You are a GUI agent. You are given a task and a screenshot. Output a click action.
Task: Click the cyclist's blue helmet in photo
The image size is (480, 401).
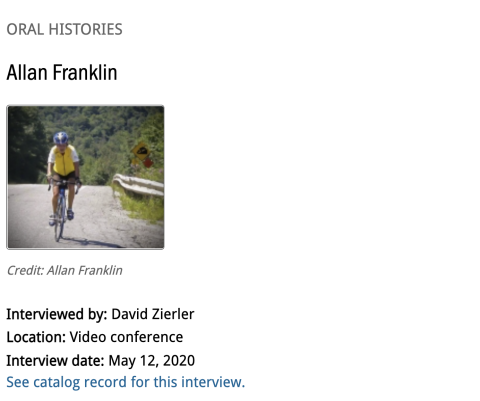point(61,138)
